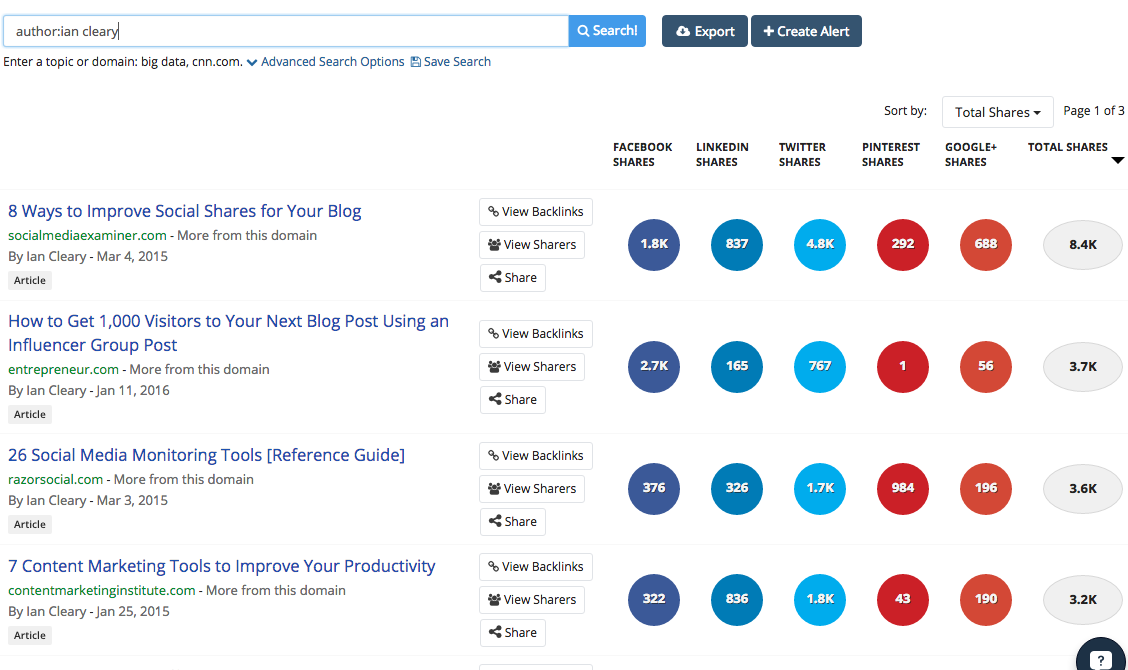The width and height of the screenshot is (1128, 670).
Task: Open the article 8 Ways to Improve Social Shares
Action: point(184,211)
